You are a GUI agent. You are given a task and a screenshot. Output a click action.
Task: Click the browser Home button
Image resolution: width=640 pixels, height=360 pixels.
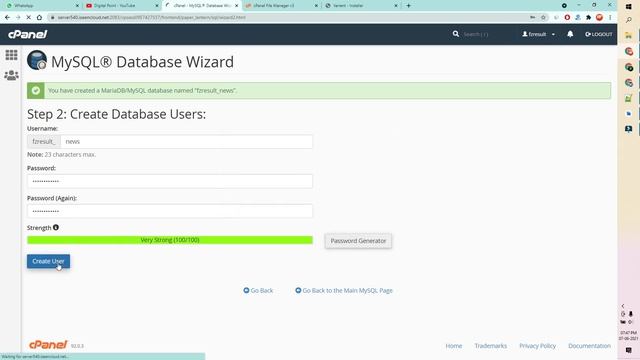click(39, 17)
